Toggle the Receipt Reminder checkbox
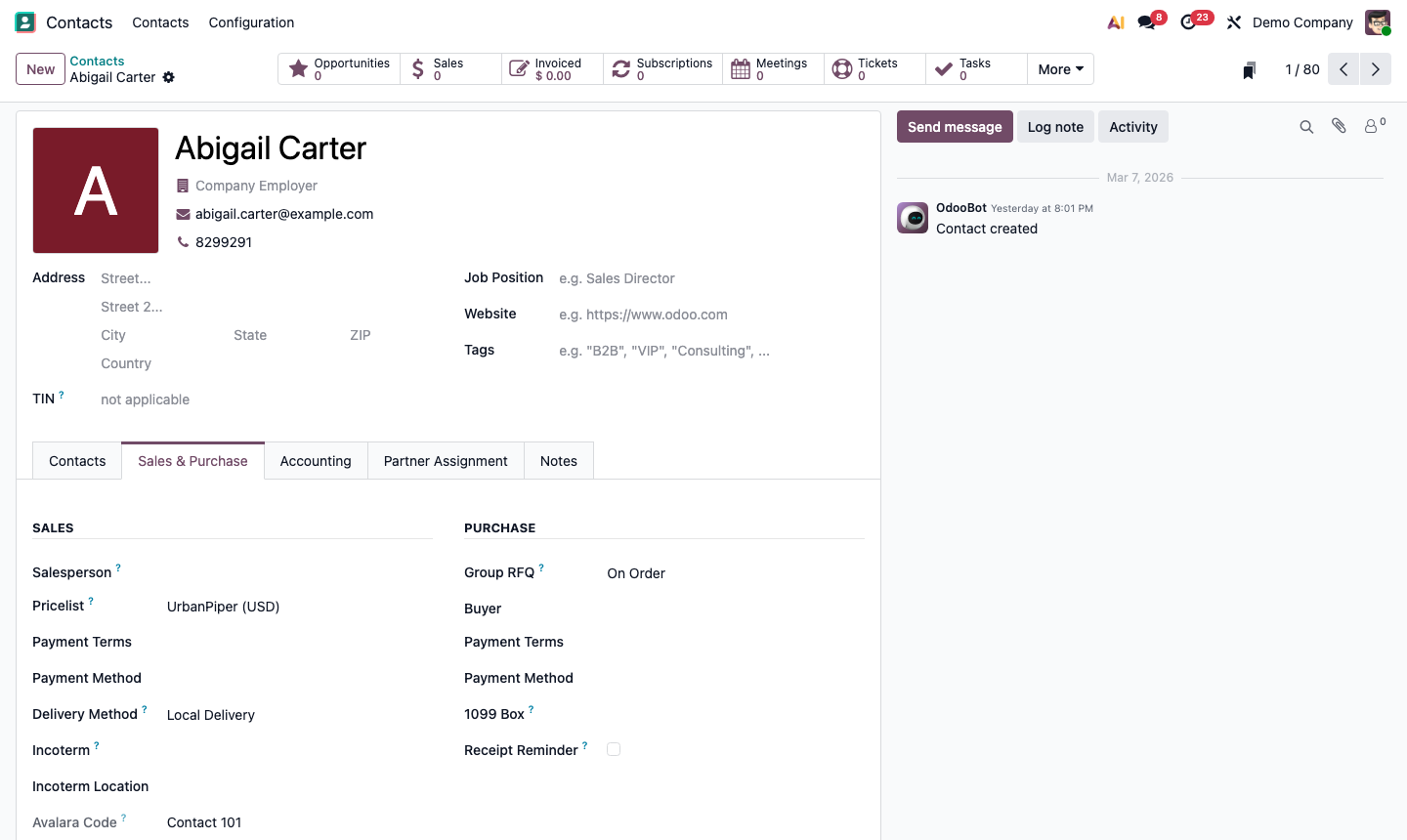Screen dimensions: 1407x840 click(614, 749)
